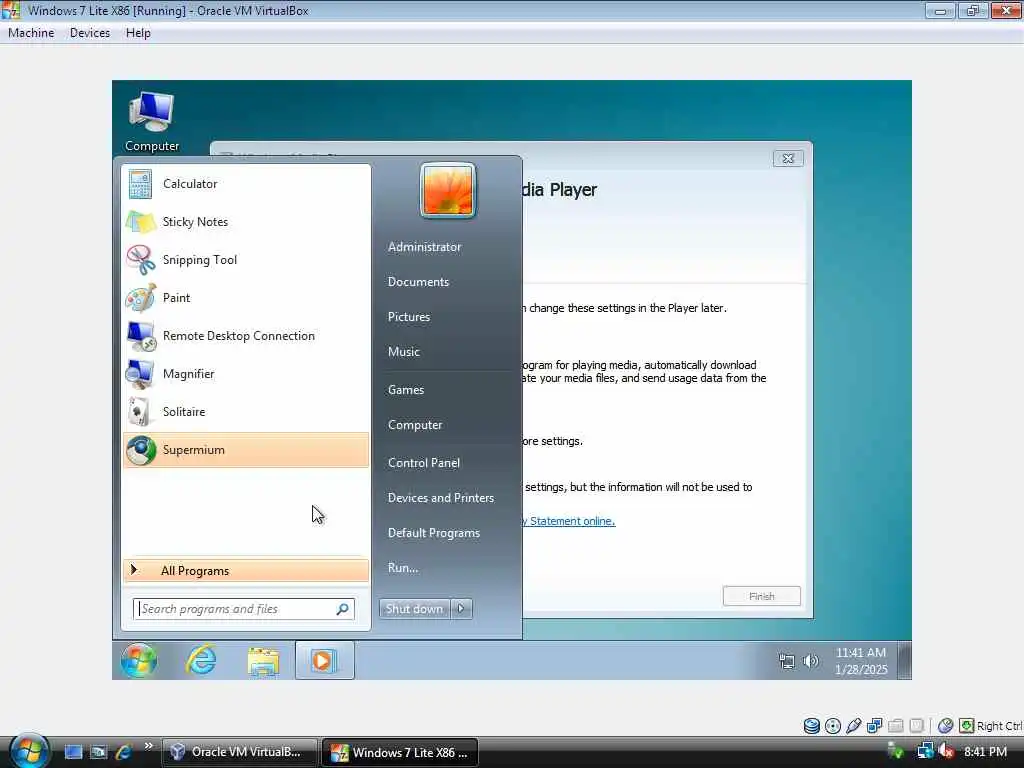
Task: Click host Show Desktop quick launch icon
Action: (x=73, y=752)
